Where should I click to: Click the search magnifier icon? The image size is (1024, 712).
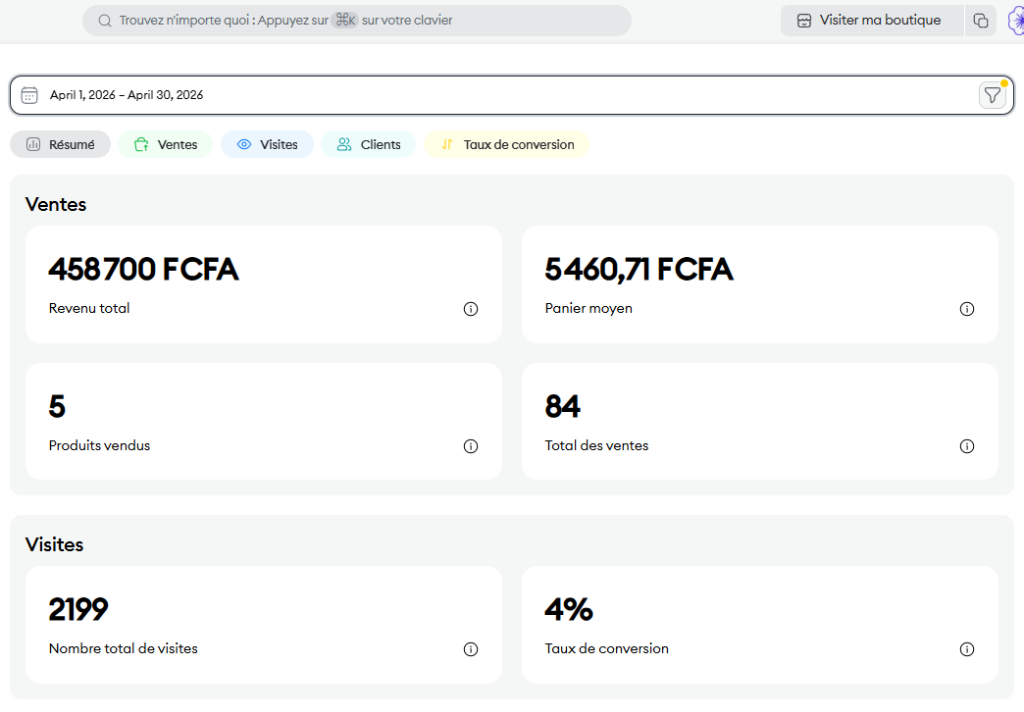pyautogui.click(x=104, y=20)
